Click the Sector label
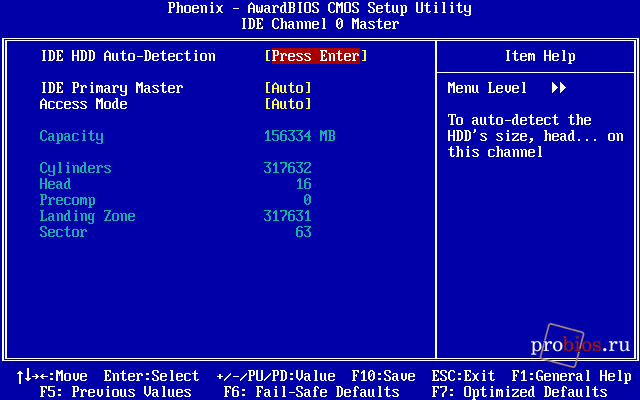 tap(63, 232)
